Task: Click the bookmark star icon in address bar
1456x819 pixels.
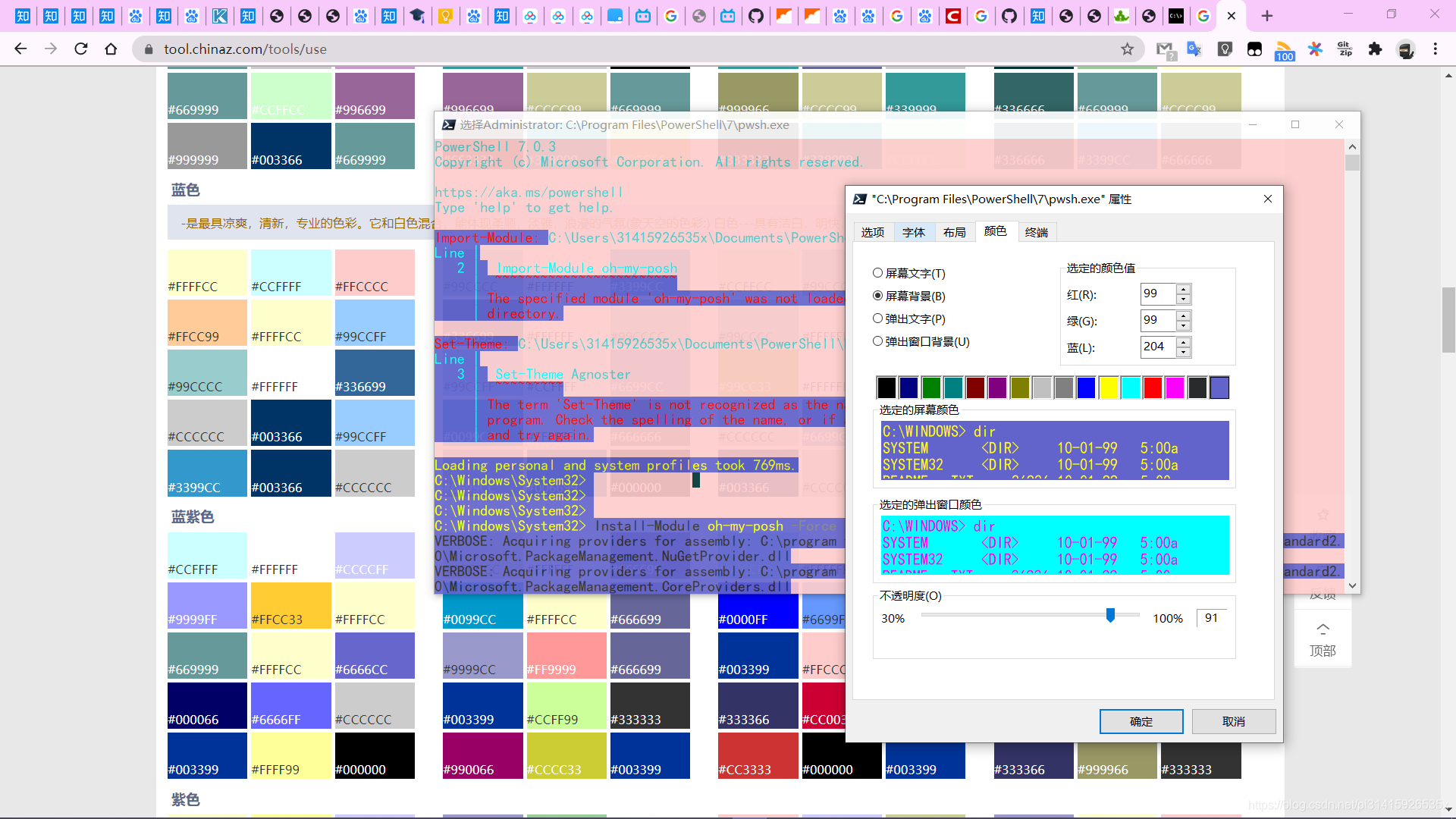Action: [1128, 49]
